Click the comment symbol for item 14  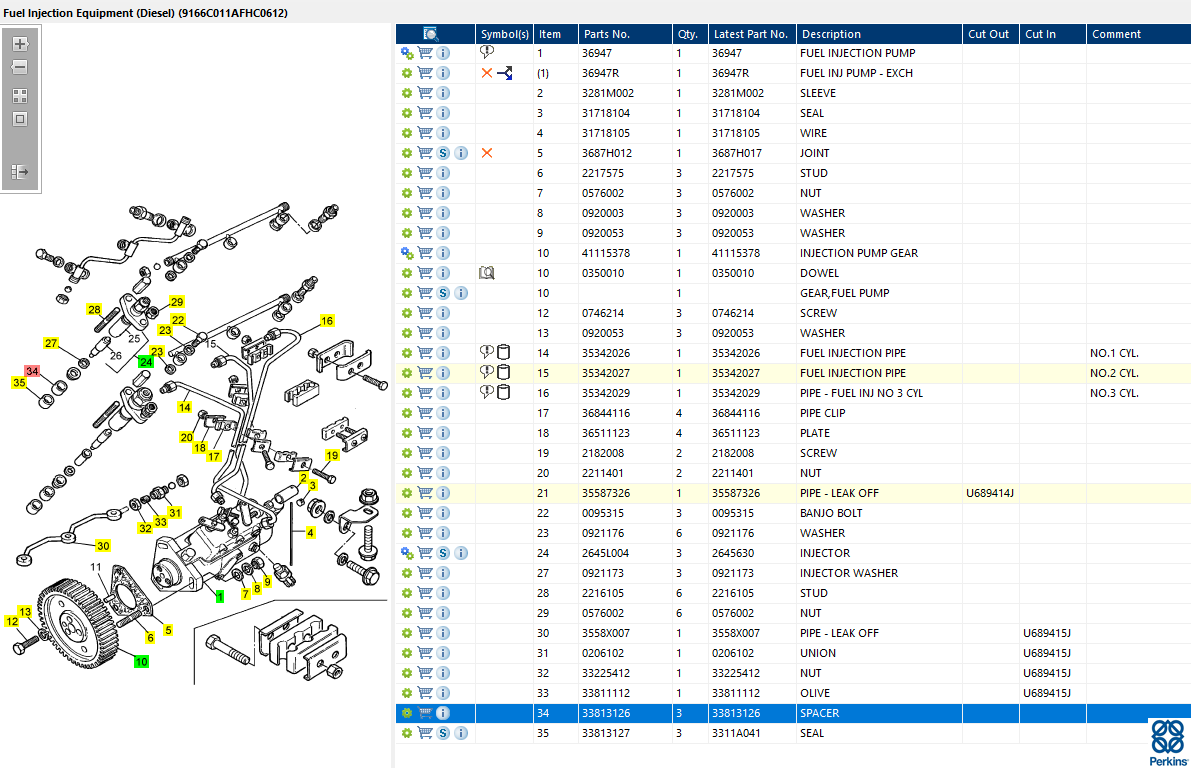[487, 352]
